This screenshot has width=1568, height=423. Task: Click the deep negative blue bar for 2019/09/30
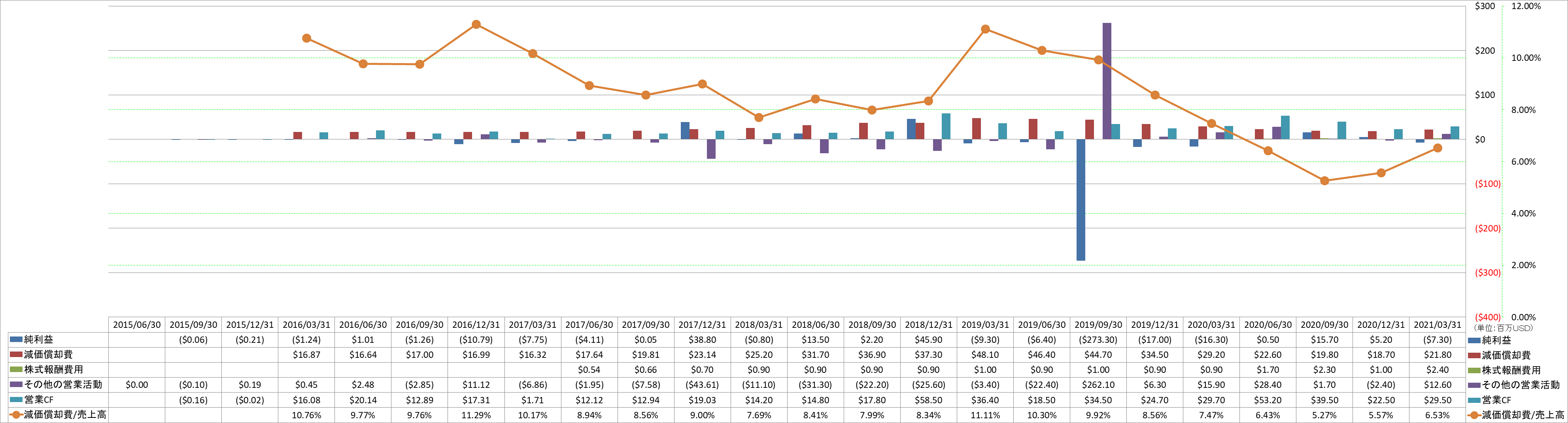click(1081, 200)
